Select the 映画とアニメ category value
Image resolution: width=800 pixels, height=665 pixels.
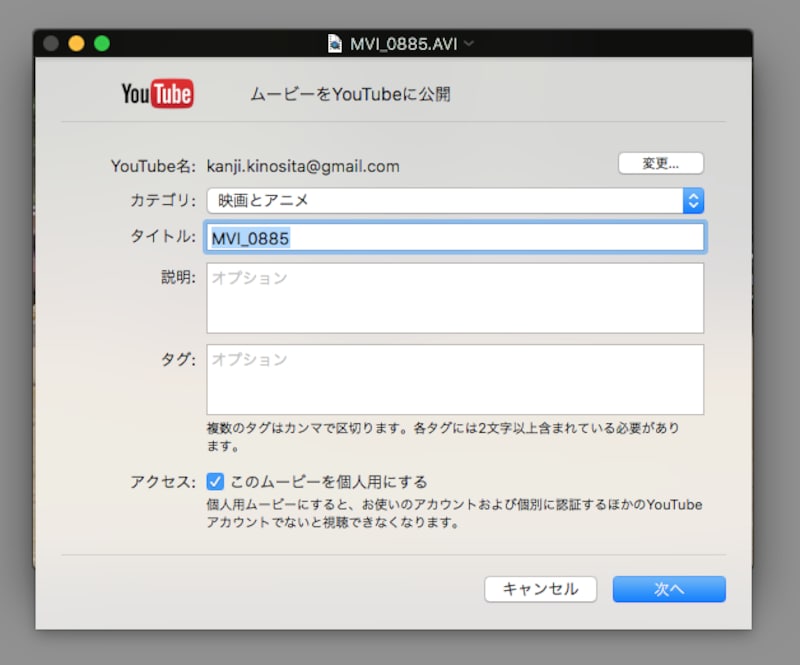point(263,200)
